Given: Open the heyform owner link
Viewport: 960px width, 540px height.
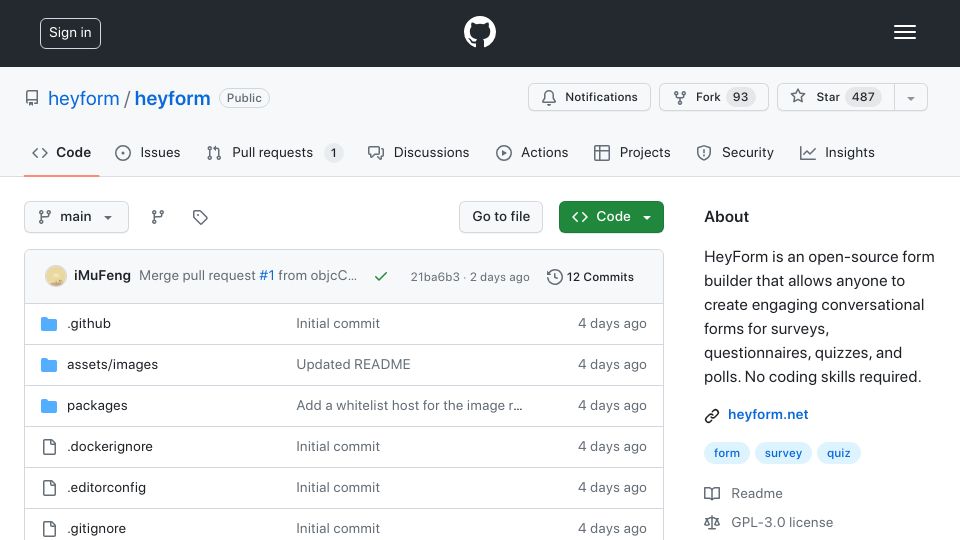Looking at the screenshot, I should point(84,99).
